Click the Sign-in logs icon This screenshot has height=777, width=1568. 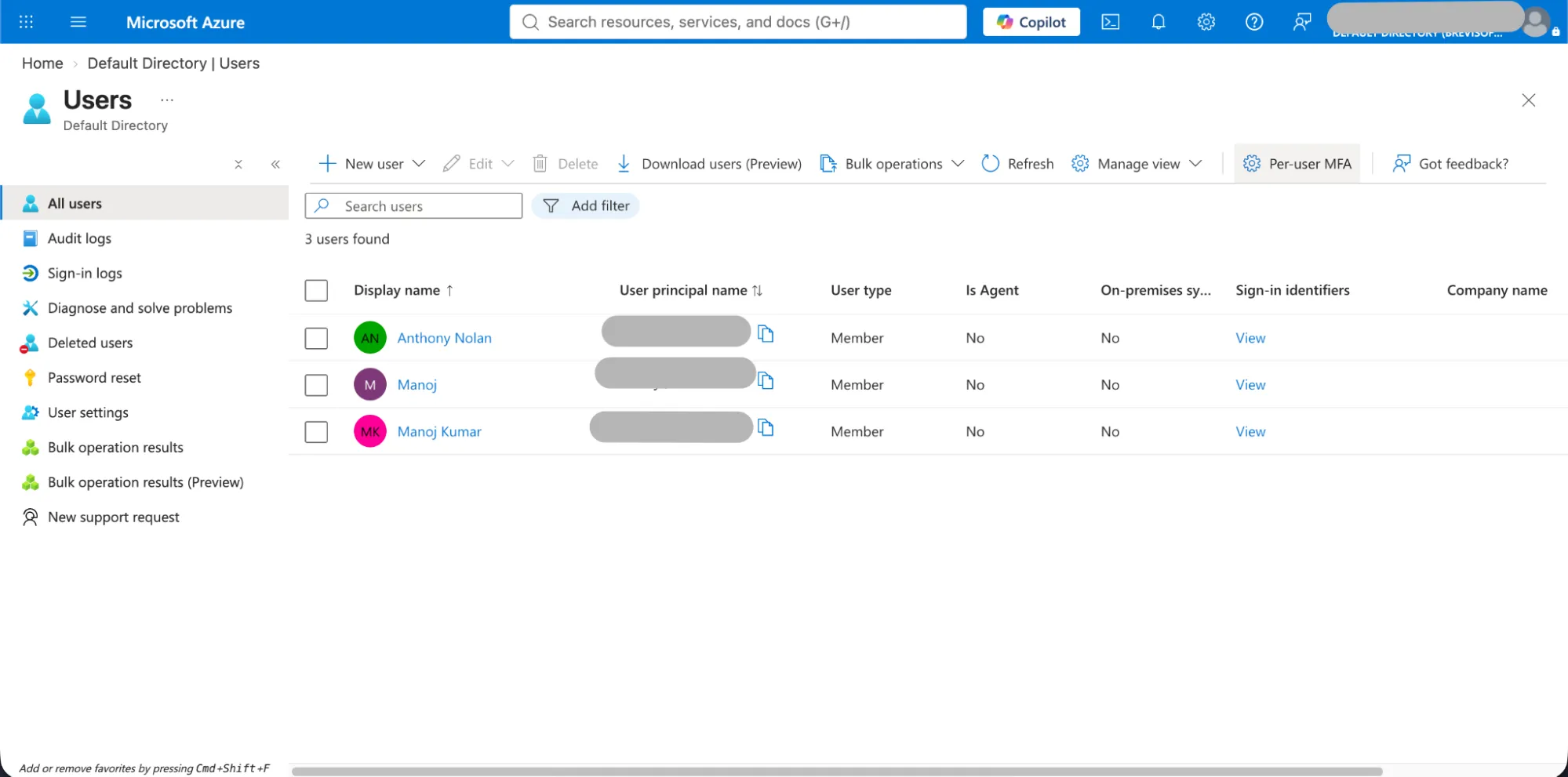(30, 273)
